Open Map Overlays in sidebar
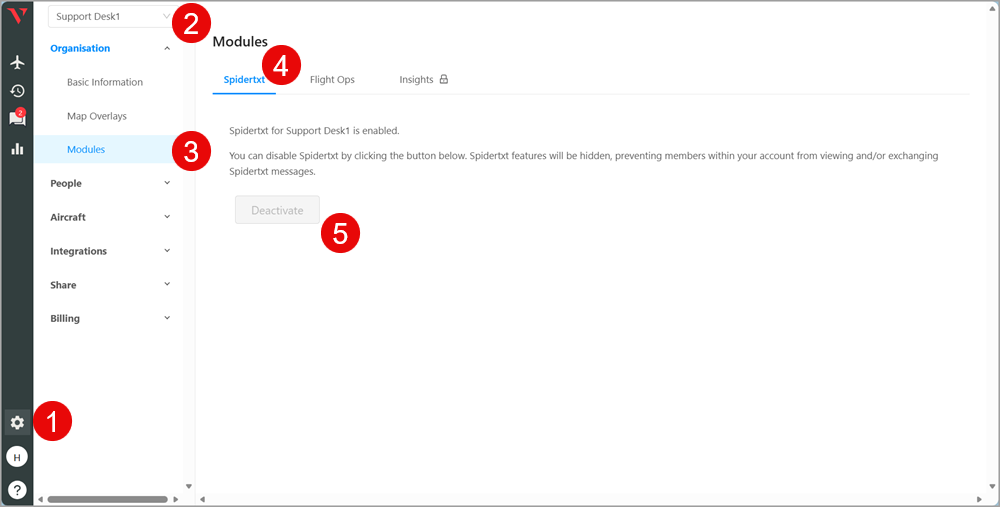1000x508 pixels. point(97,116)
